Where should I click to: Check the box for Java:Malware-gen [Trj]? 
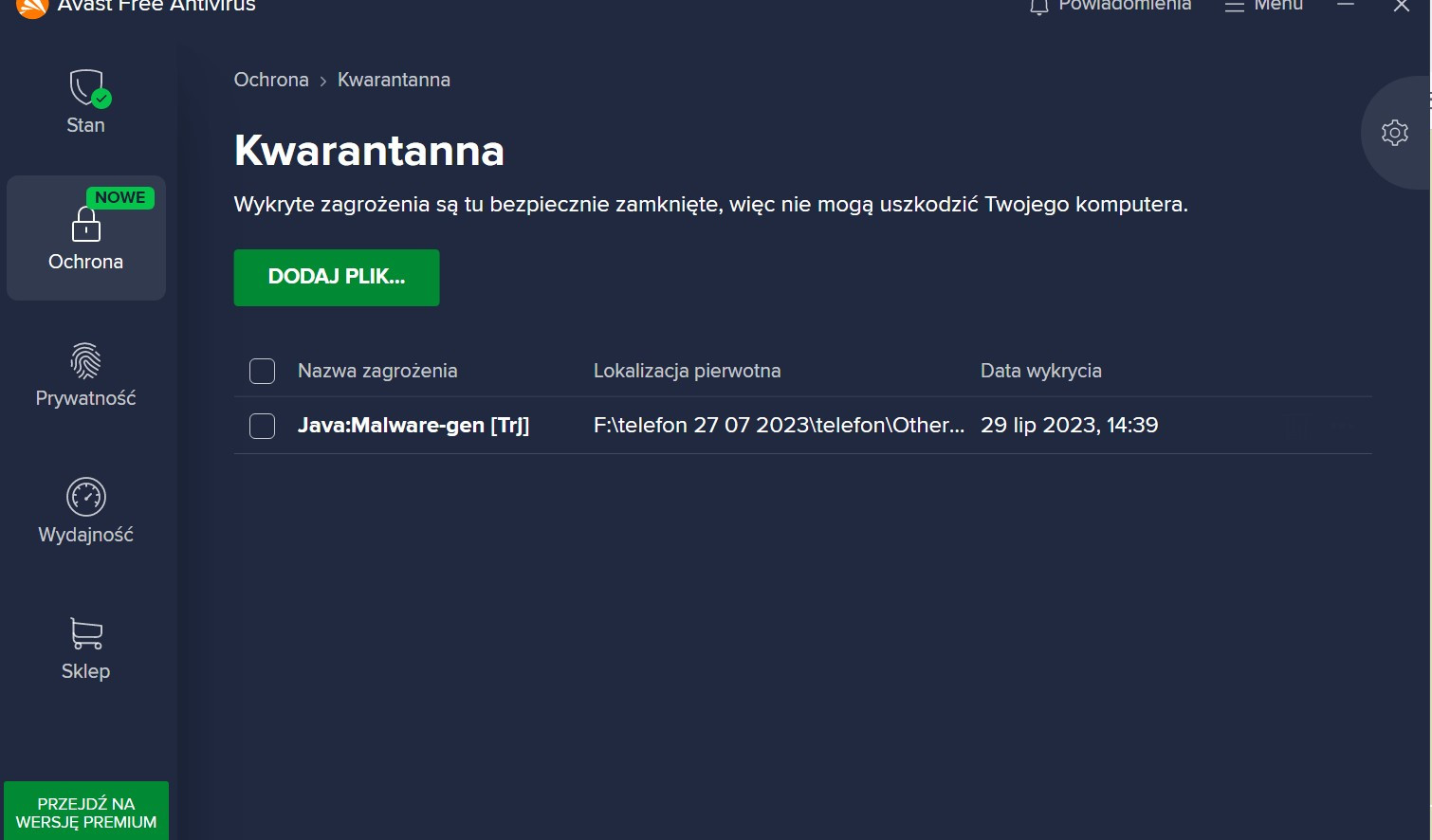(262, 426)
